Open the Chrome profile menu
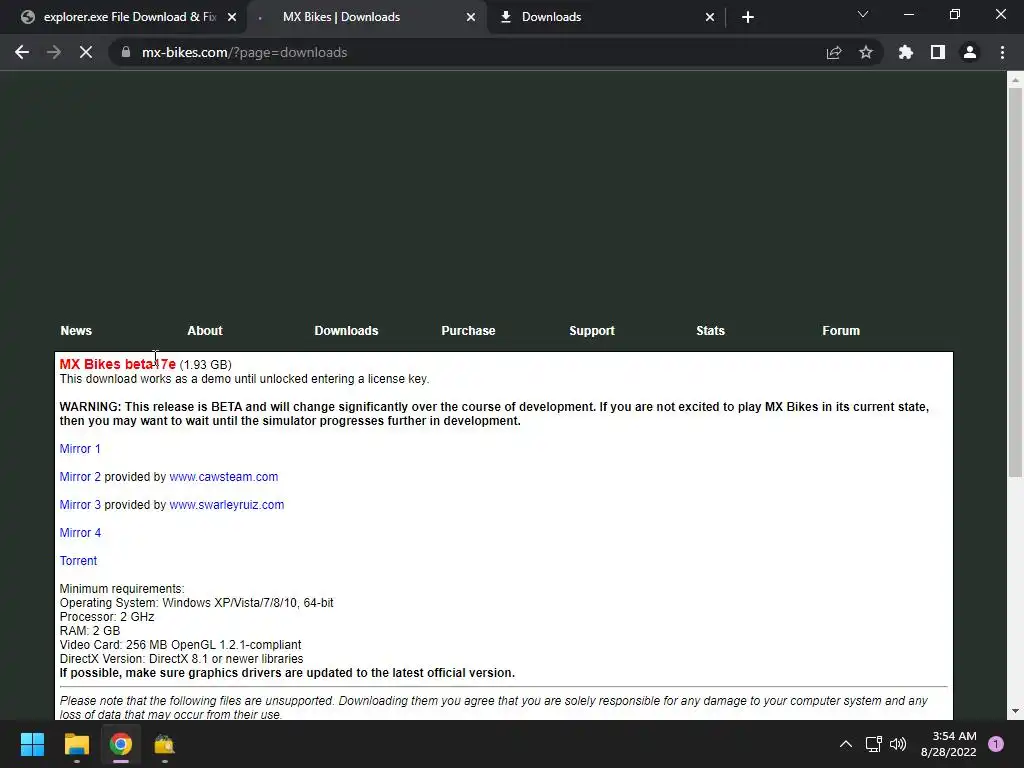The width and height of the screenshot is (1024, 768). [970, 52]
